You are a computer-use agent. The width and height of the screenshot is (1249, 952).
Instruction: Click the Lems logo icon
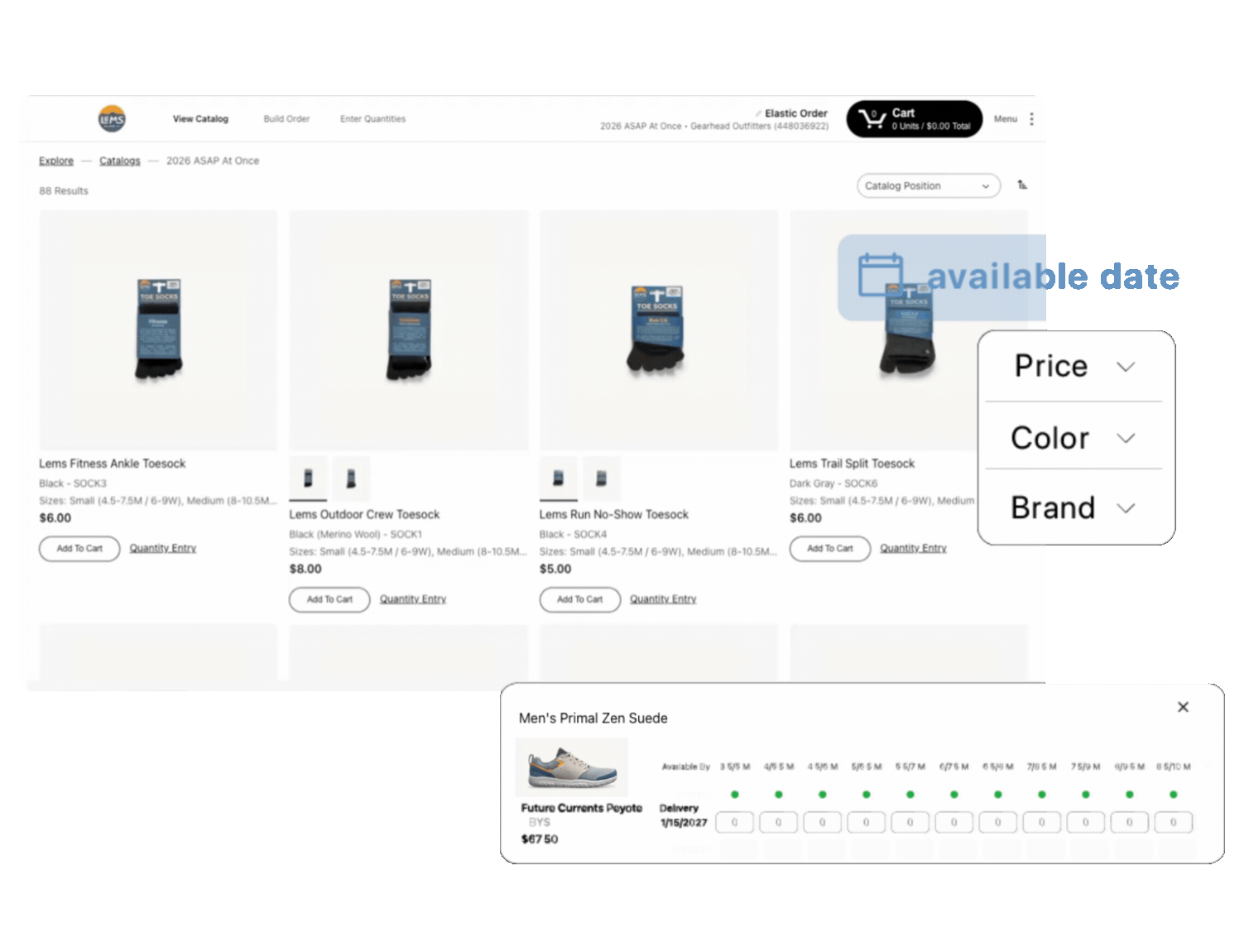point(112,118)
